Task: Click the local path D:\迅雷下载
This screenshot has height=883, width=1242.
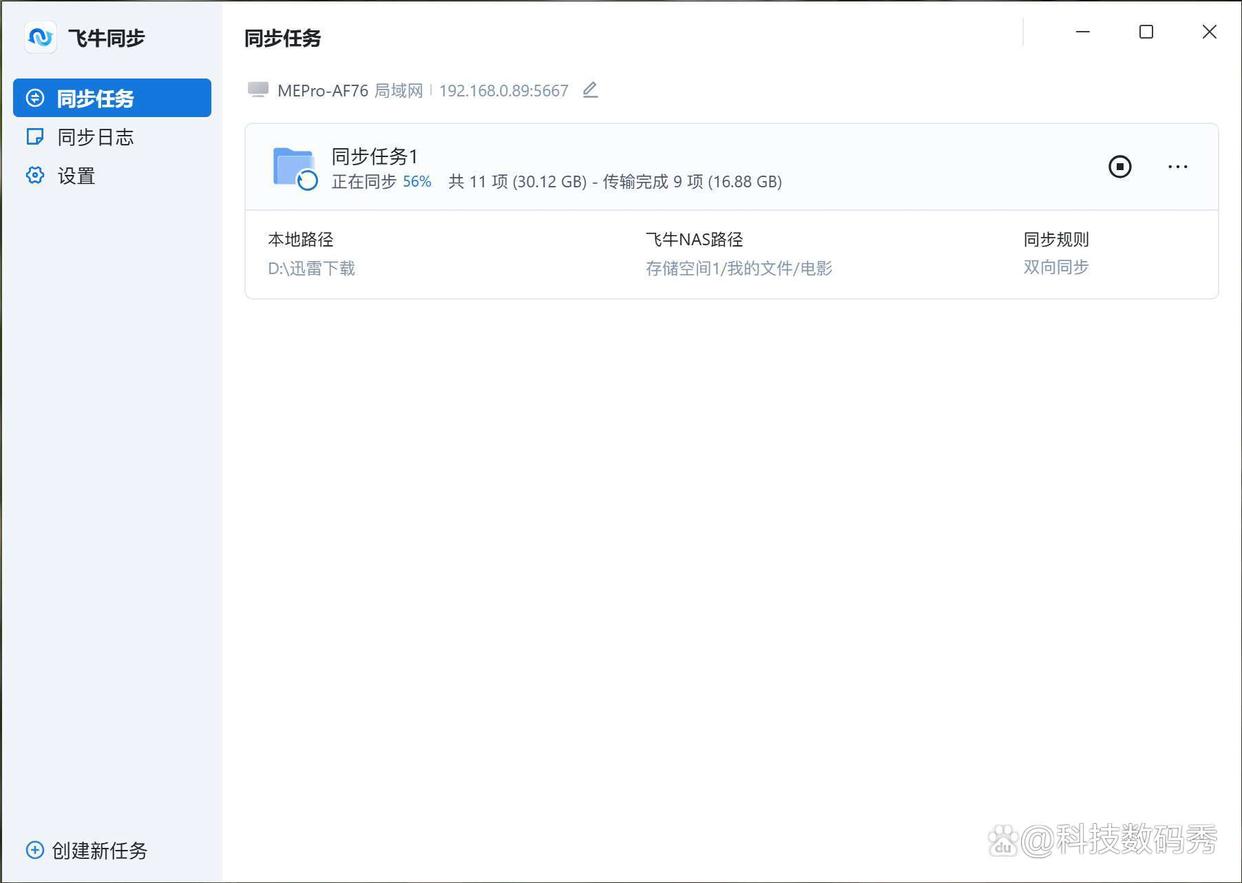Action: click(311, 268)
